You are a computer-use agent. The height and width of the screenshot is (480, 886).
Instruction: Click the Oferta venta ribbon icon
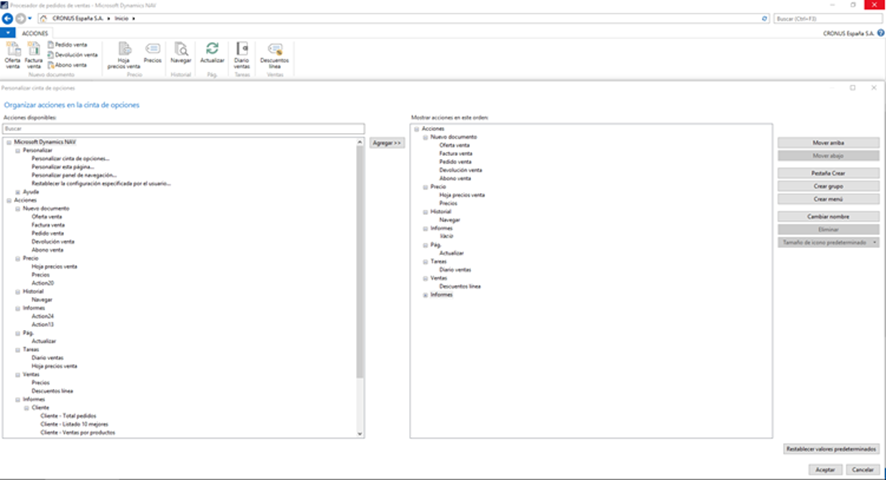tap(12, 55)
